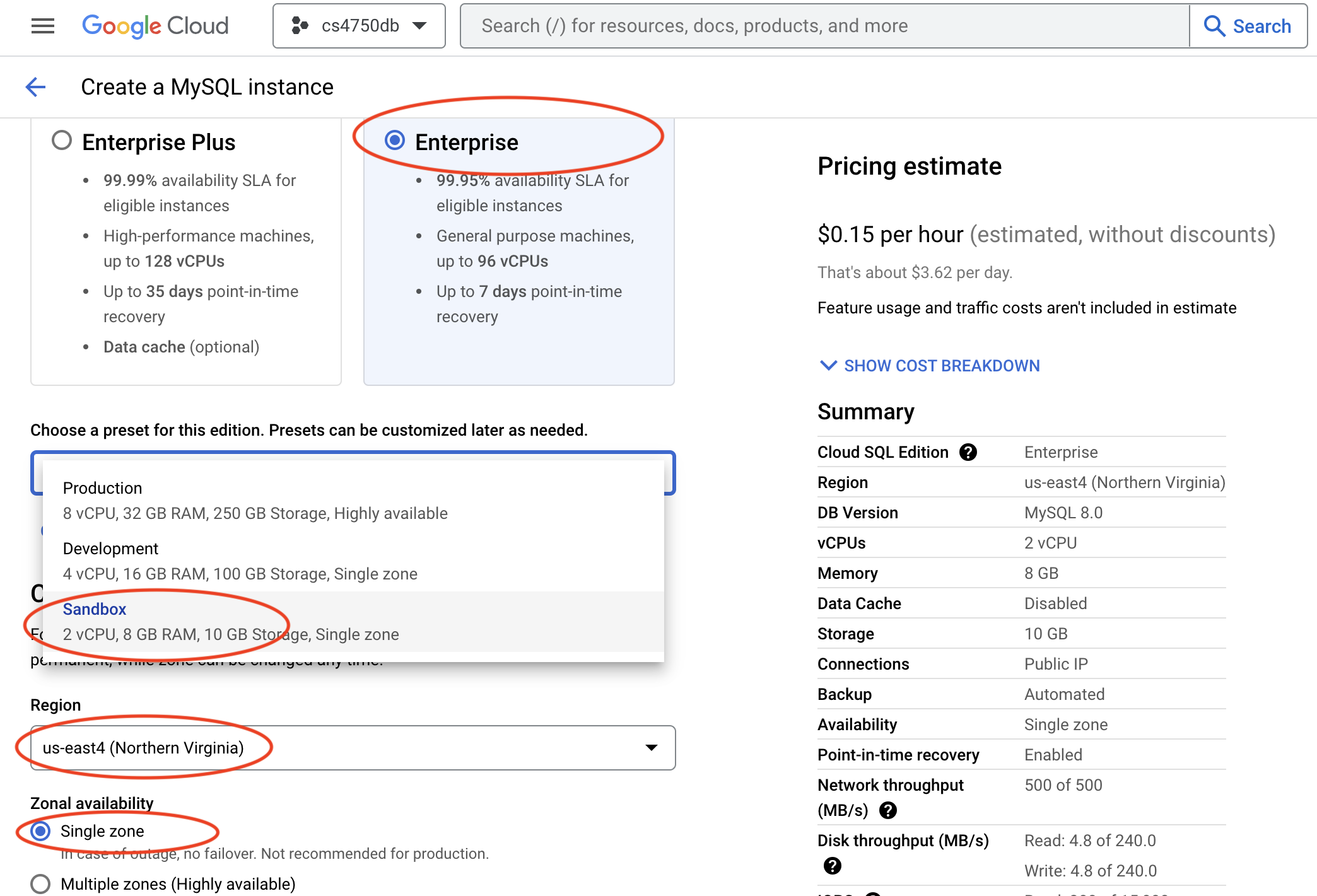The height and width of the screenshot is (896, 1317).
Task: Expand SHOW COST BREAKDOWN
Action: [x=929, y=366]
